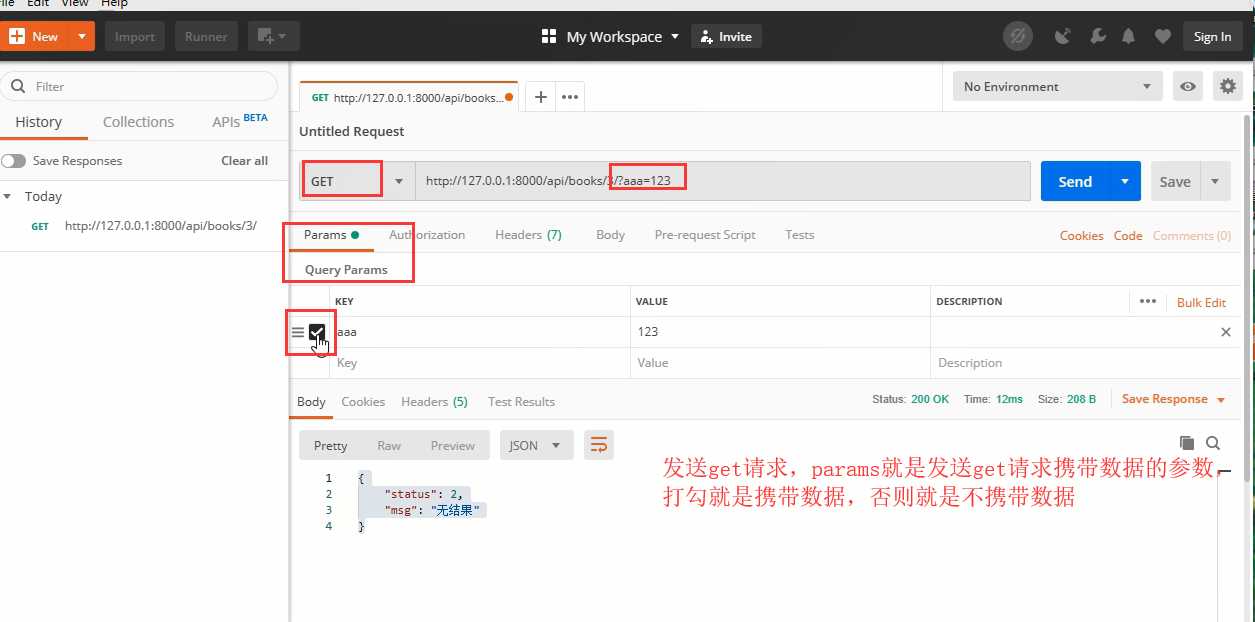
Task: Open the Runner
Action: (x=206, y=37)
